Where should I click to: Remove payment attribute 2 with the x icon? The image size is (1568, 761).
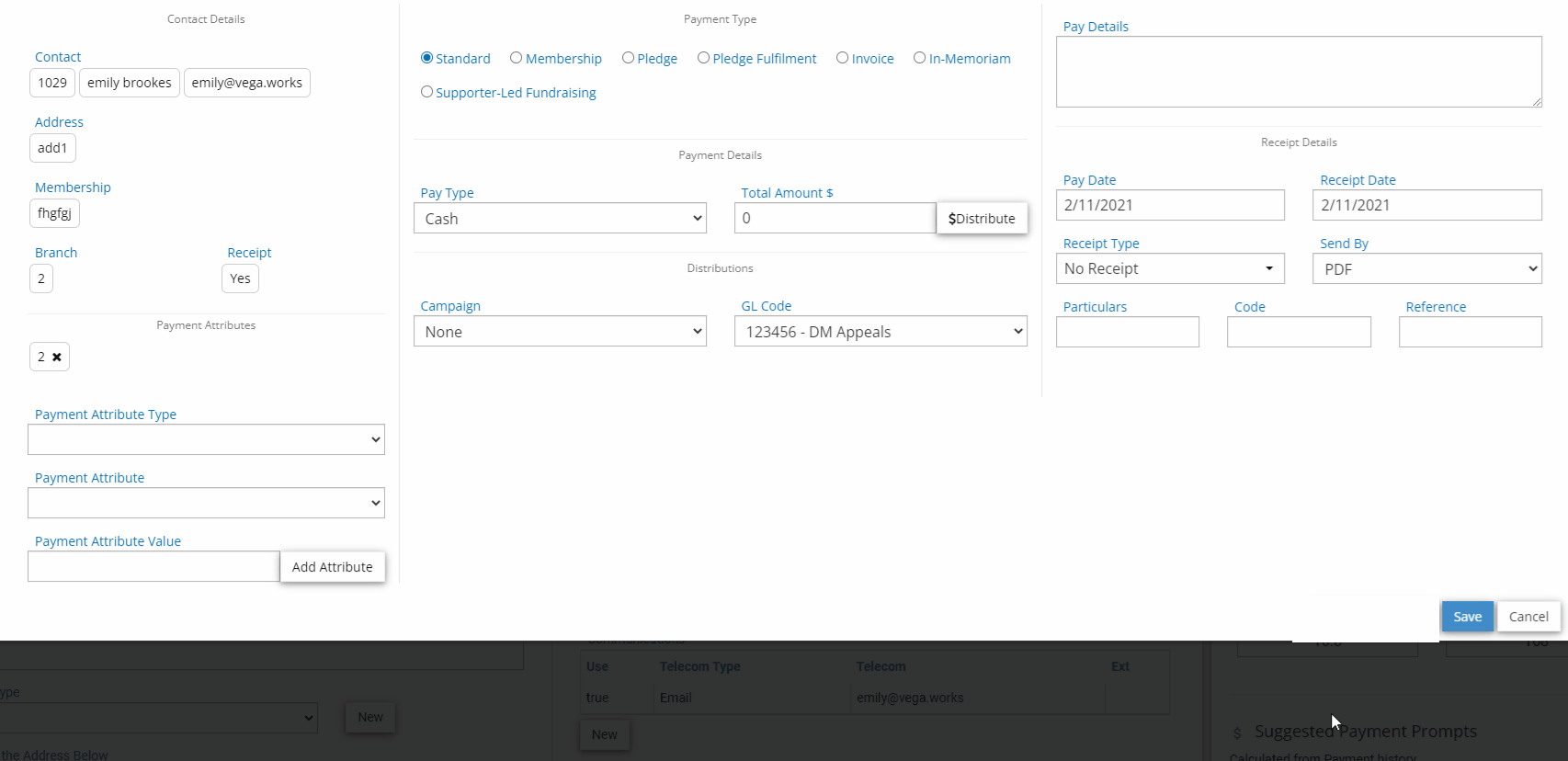click(57, 357)
